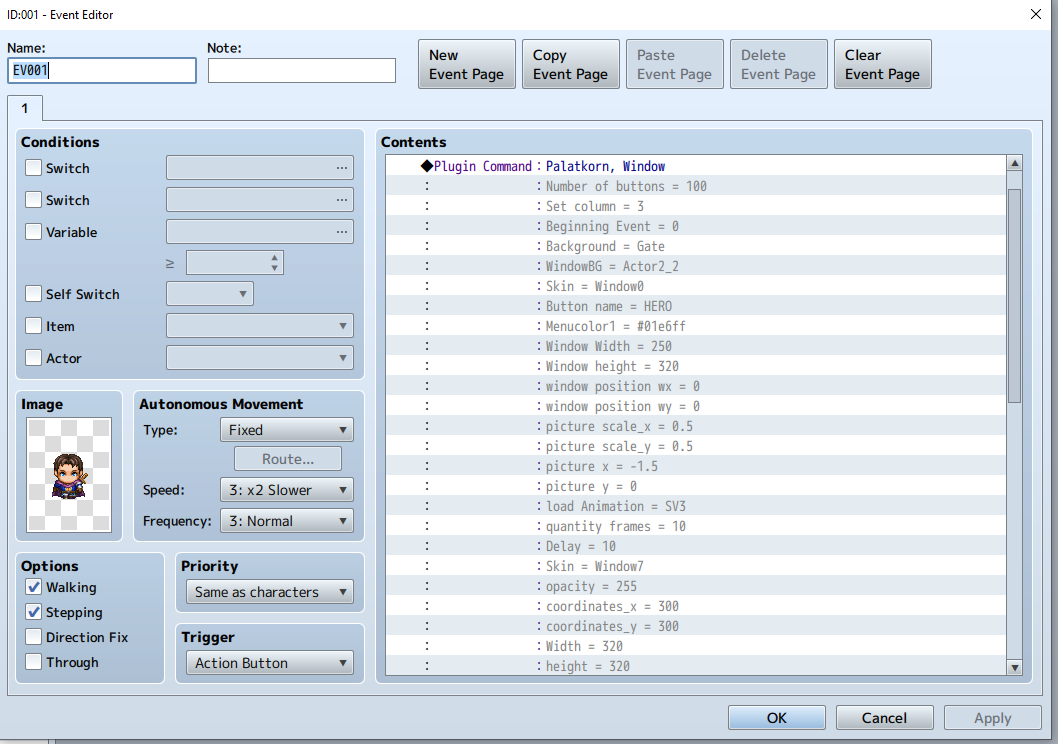Click the event Name input field

[x=102, y=70]
